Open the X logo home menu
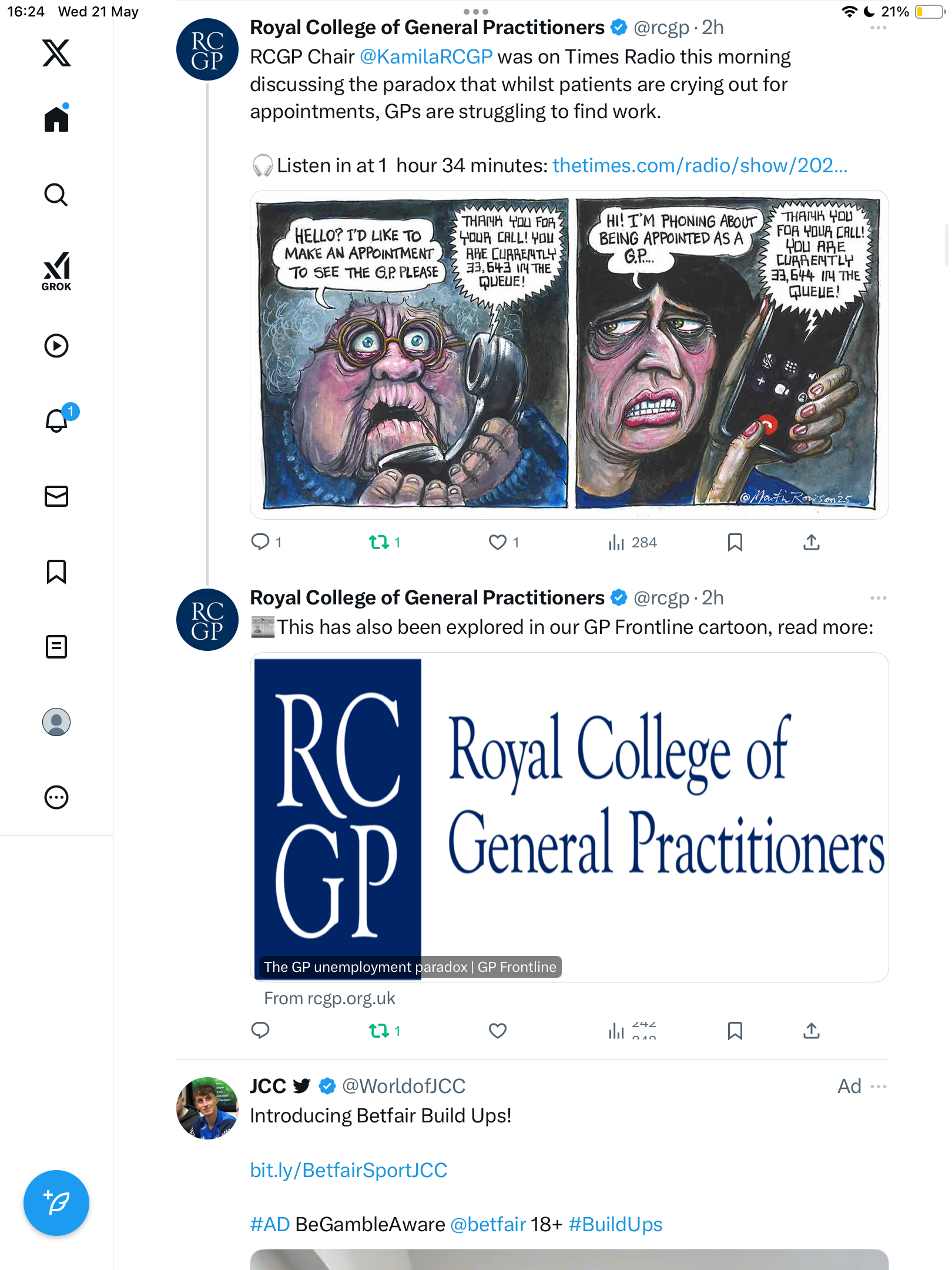952x1270 pixels. (x=56, y=53)
